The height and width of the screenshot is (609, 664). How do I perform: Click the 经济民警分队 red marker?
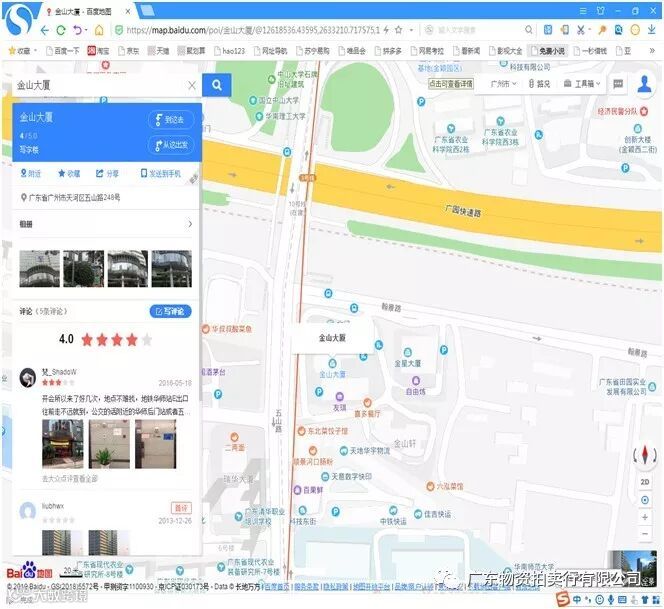(644, 111)
